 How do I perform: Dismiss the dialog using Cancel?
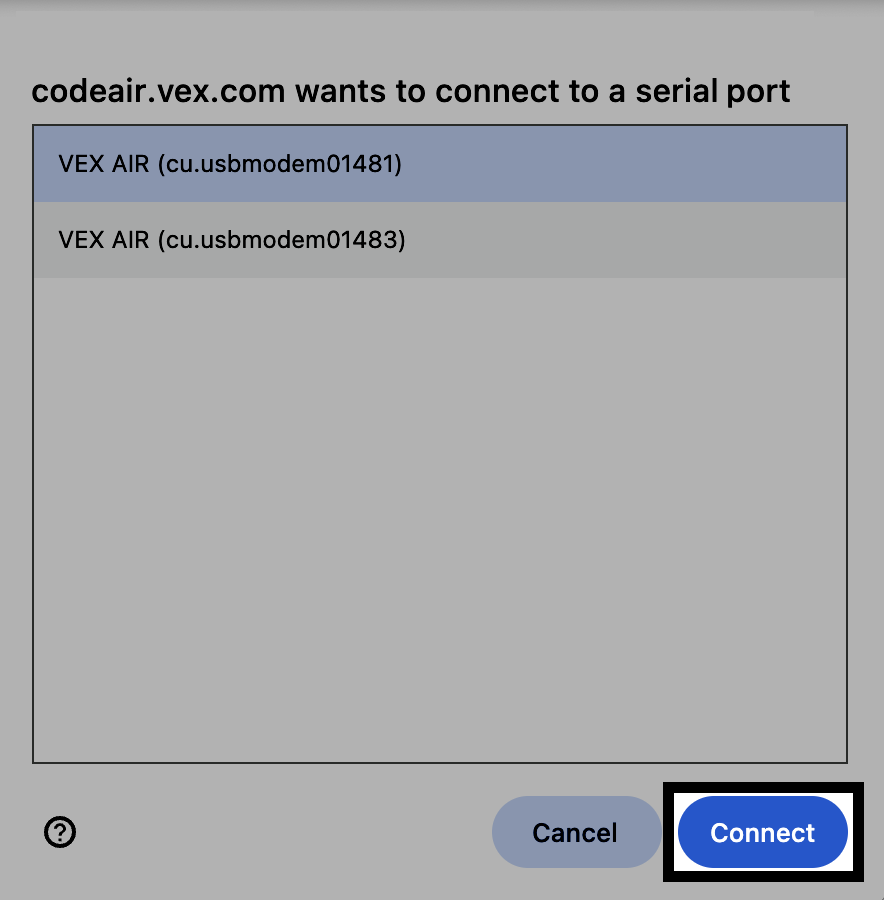pos(575,832)
